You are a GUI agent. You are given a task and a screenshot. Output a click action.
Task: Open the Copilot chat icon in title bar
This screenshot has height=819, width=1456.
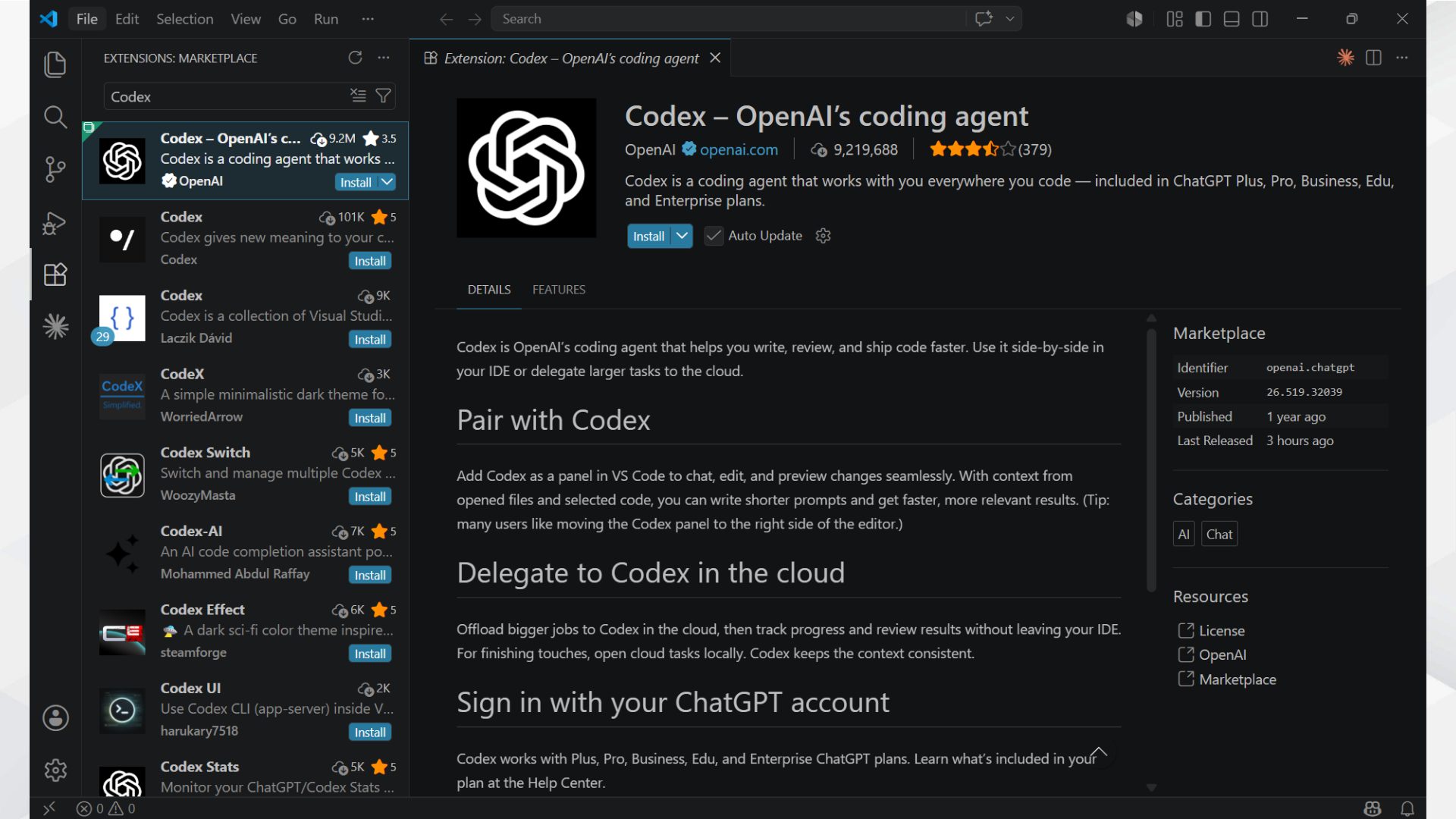click(984, 19)
